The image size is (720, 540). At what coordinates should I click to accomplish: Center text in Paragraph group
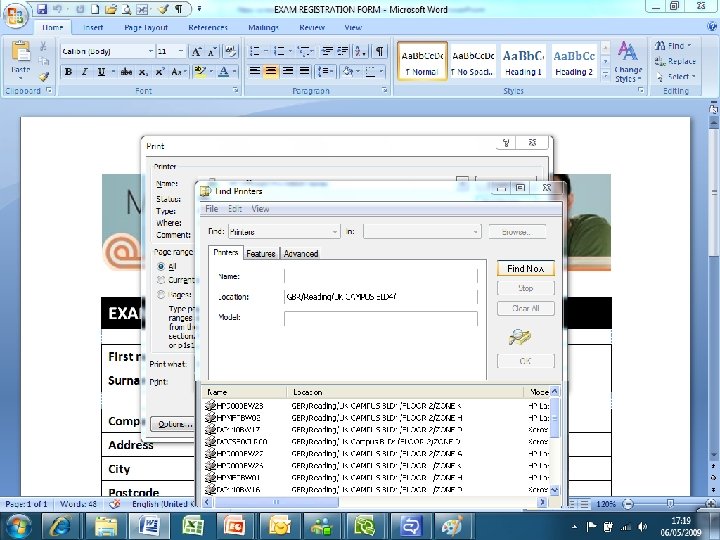pyautogui.click(x=271, y=71)
